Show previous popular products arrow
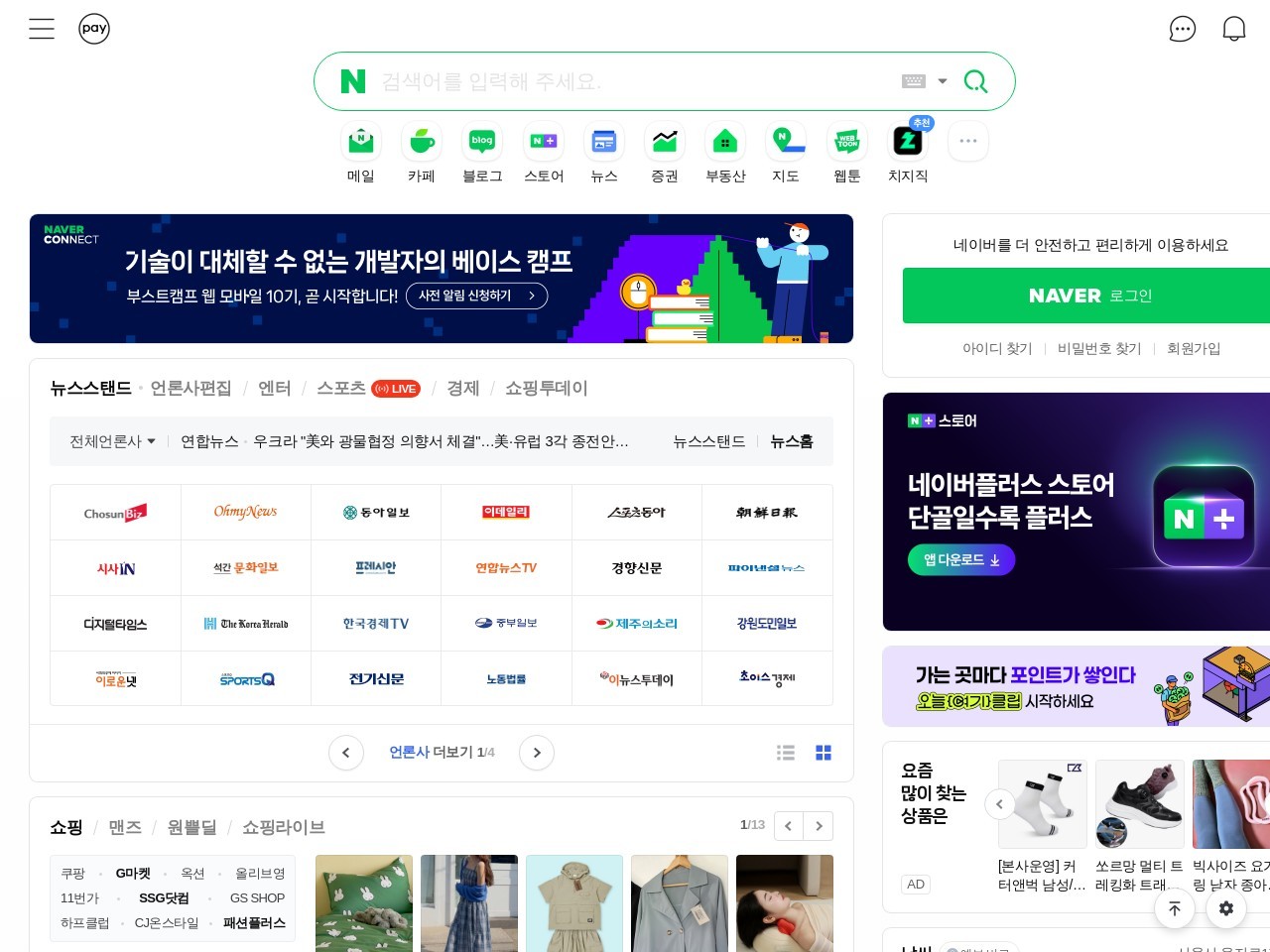Screen dimensions: 1270x952 [x=1000, y=804]
